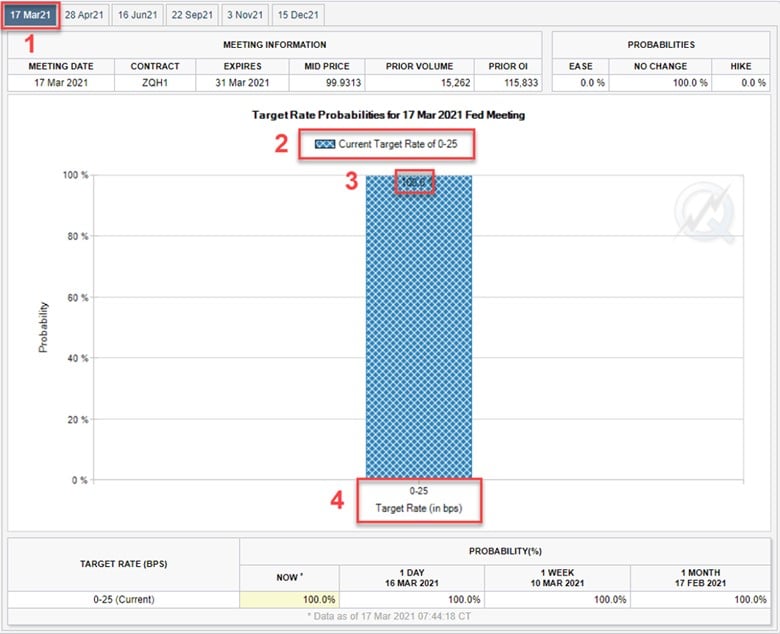The image size is (780, 634).
Task: Click the 100% data label atop the bar
Action: [x=415, y=183]
